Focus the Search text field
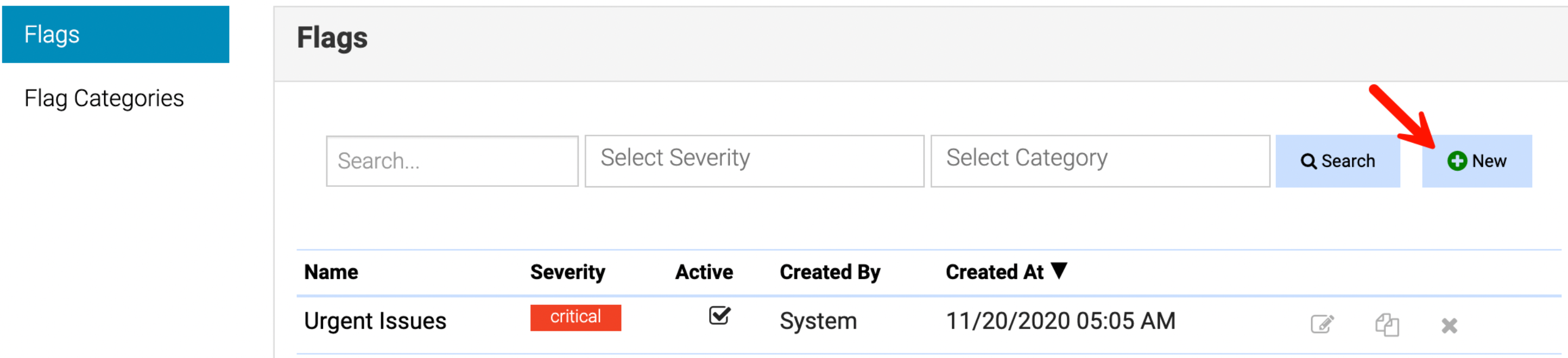 pos(452,161)
